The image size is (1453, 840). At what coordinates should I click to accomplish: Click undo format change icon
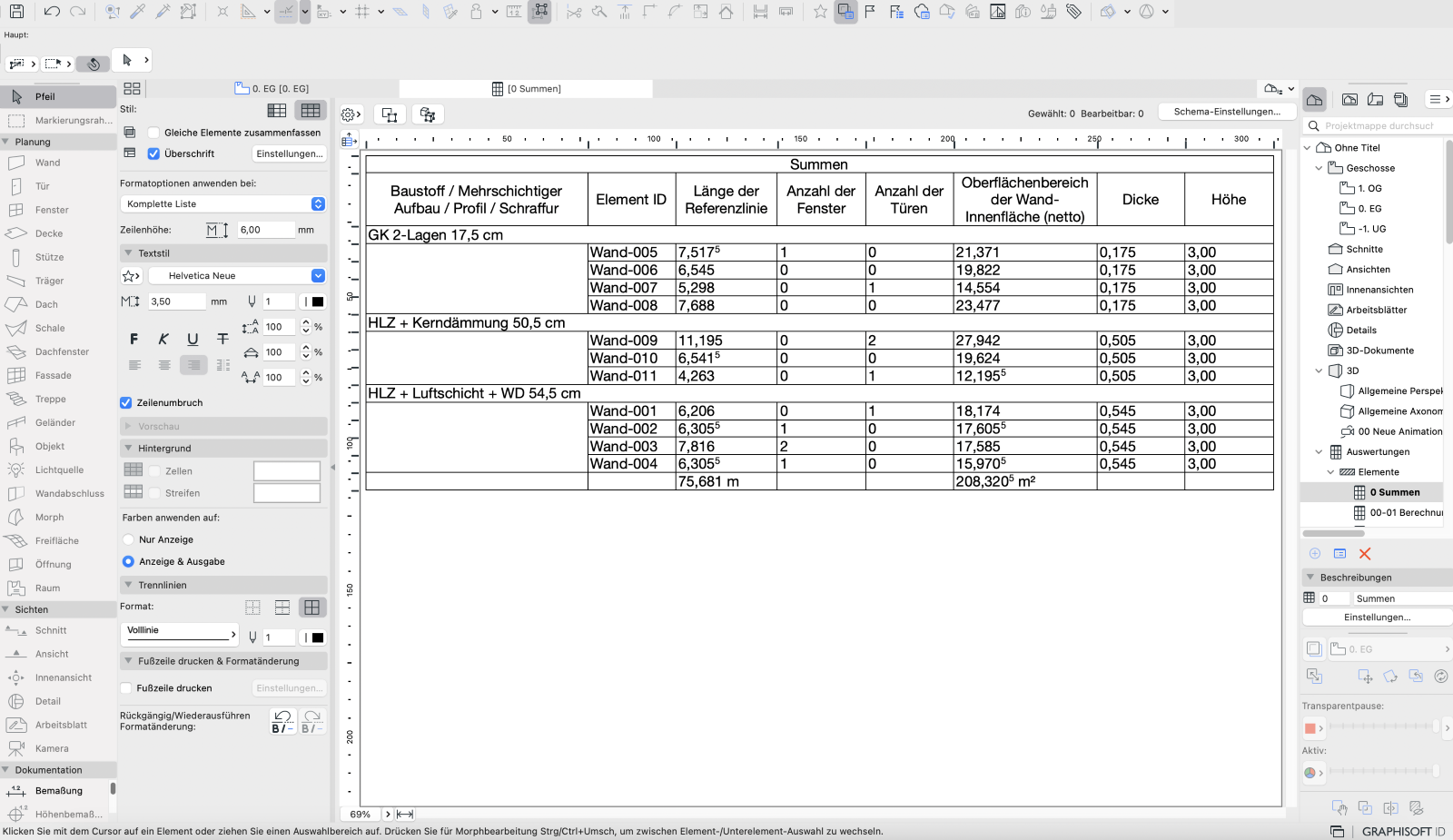tap(282, 722)
